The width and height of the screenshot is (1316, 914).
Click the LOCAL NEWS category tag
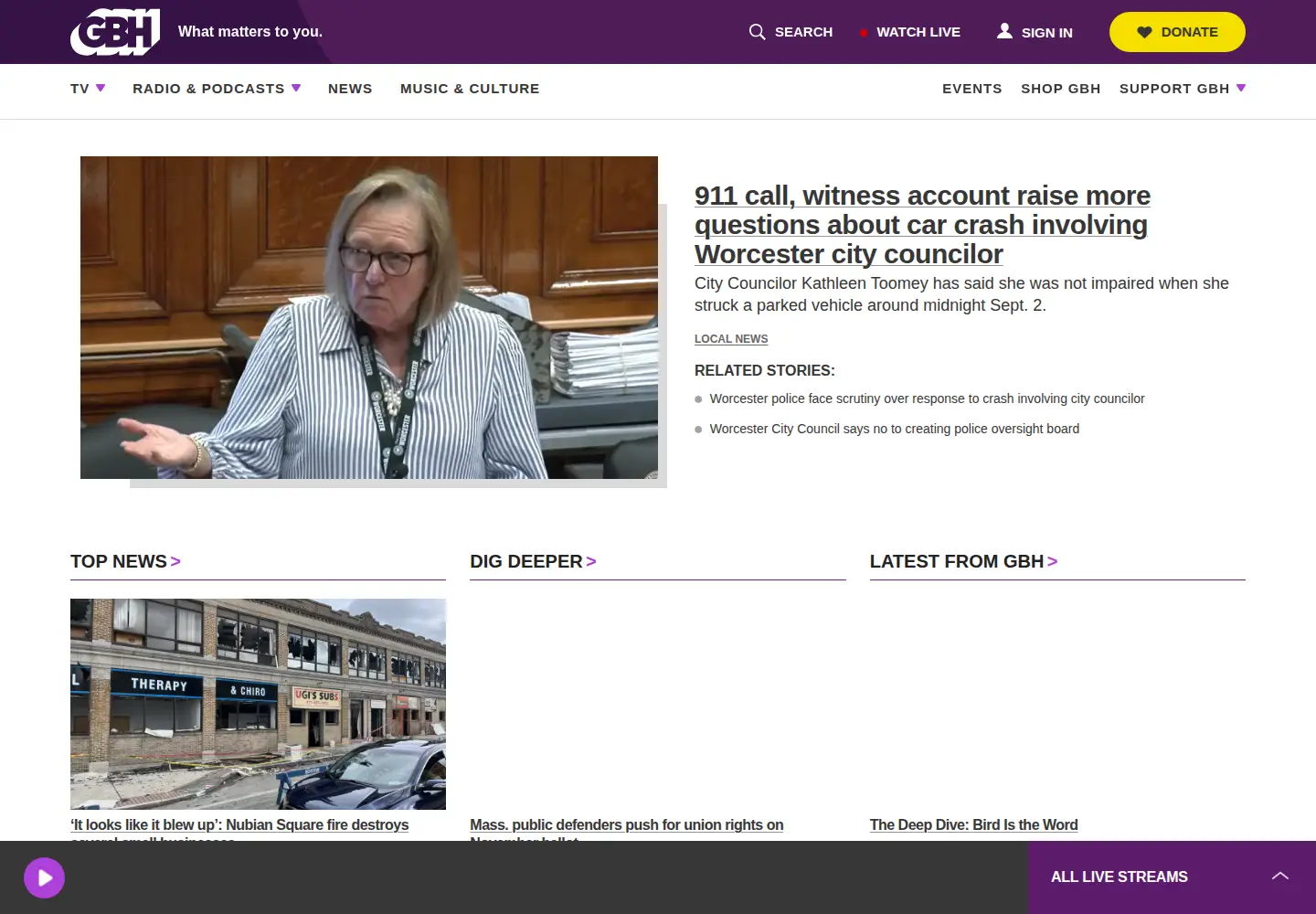click(731, 339)
